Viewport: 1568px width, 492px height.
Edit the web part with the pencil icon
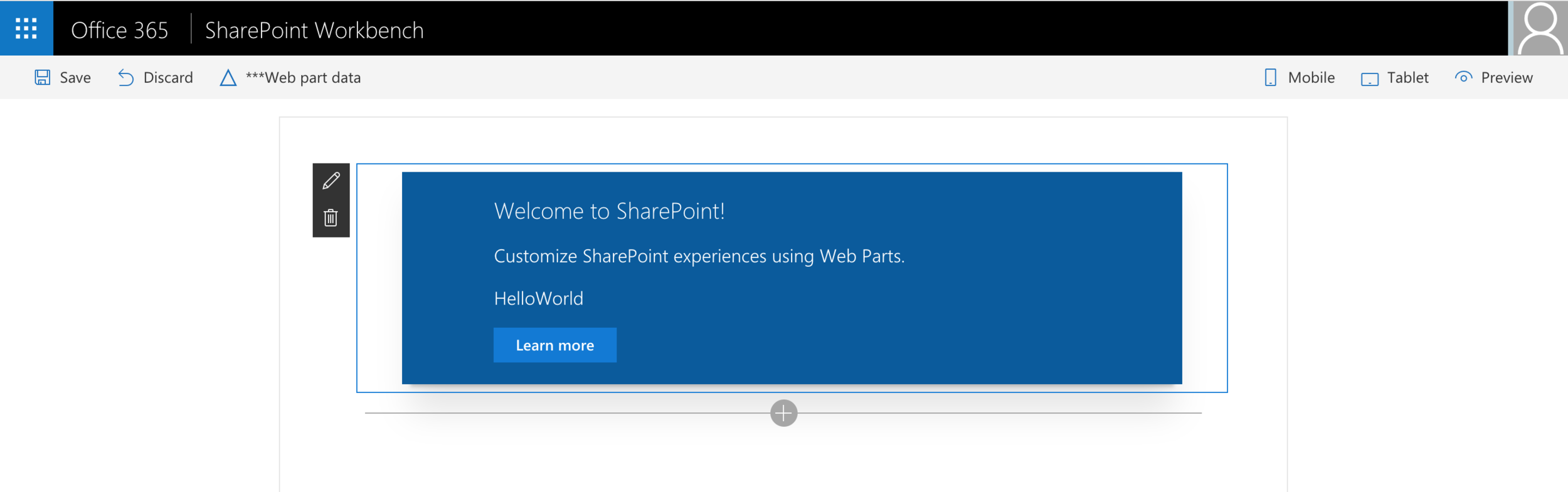pos(331,181)
